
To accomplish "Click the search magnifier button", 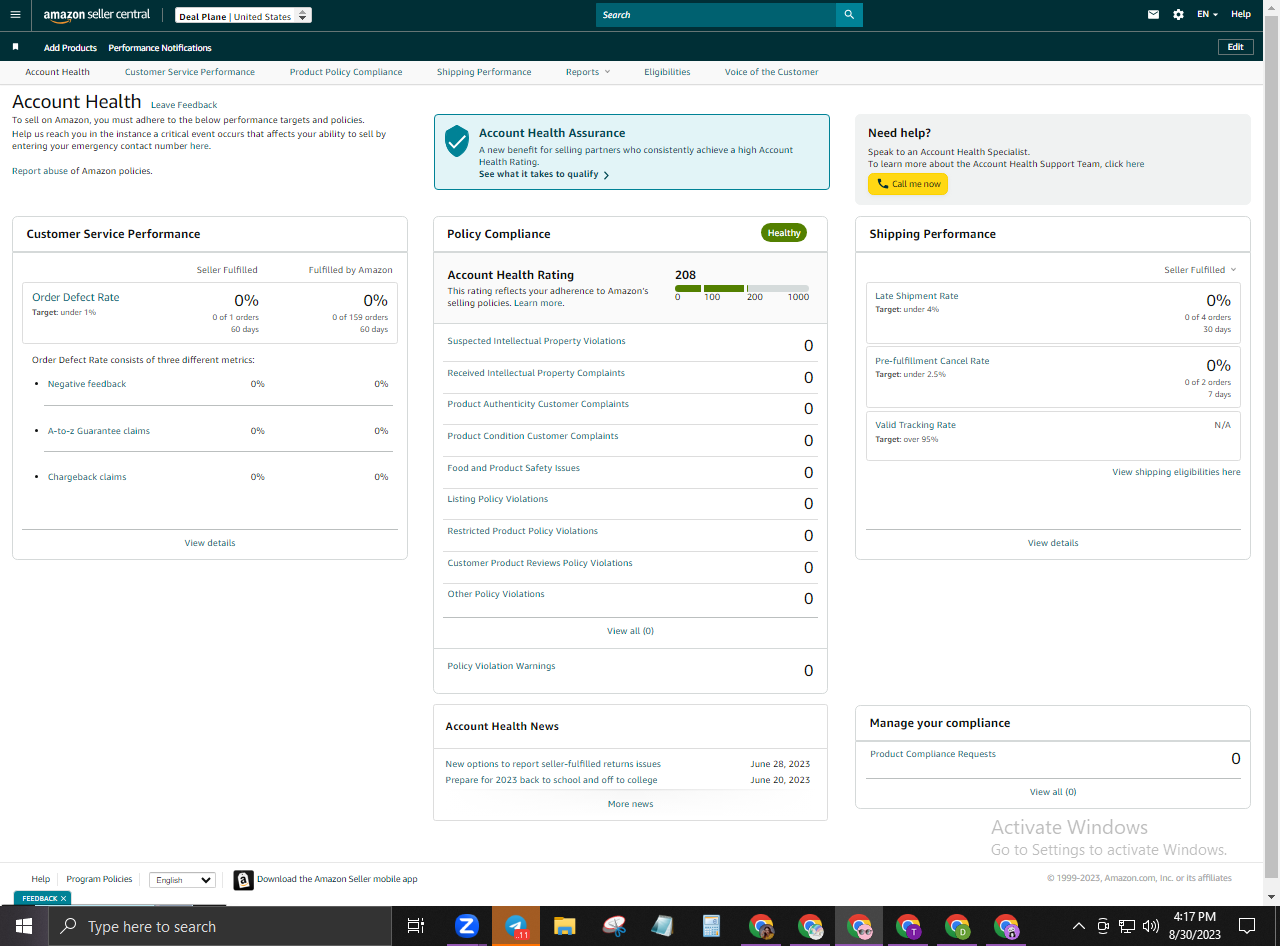I will 849,15.
